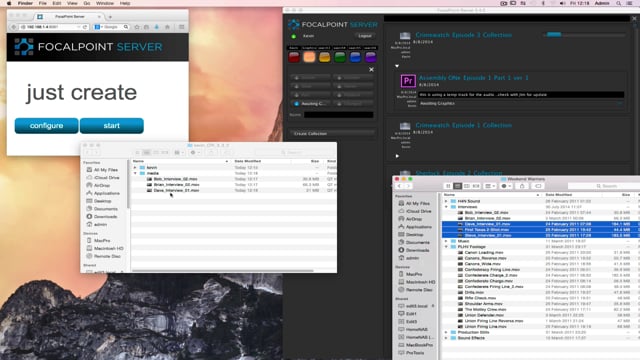640x360 pixels.
Task: Open the Finder menu
Action: (x=25, y=3)
